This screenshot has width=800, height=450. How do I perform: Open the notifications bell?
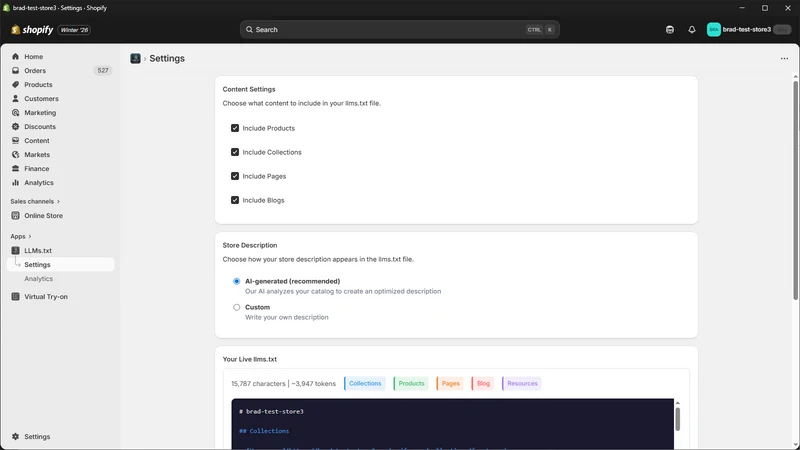tap(692, 30)
